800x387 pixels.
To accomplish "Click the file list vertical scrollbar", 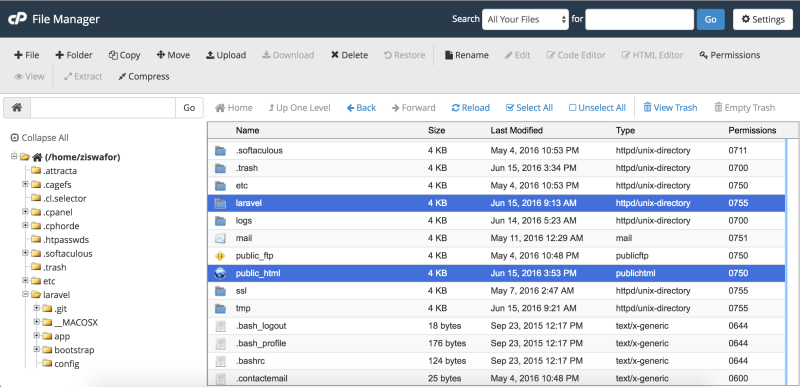I will (786, 263).
